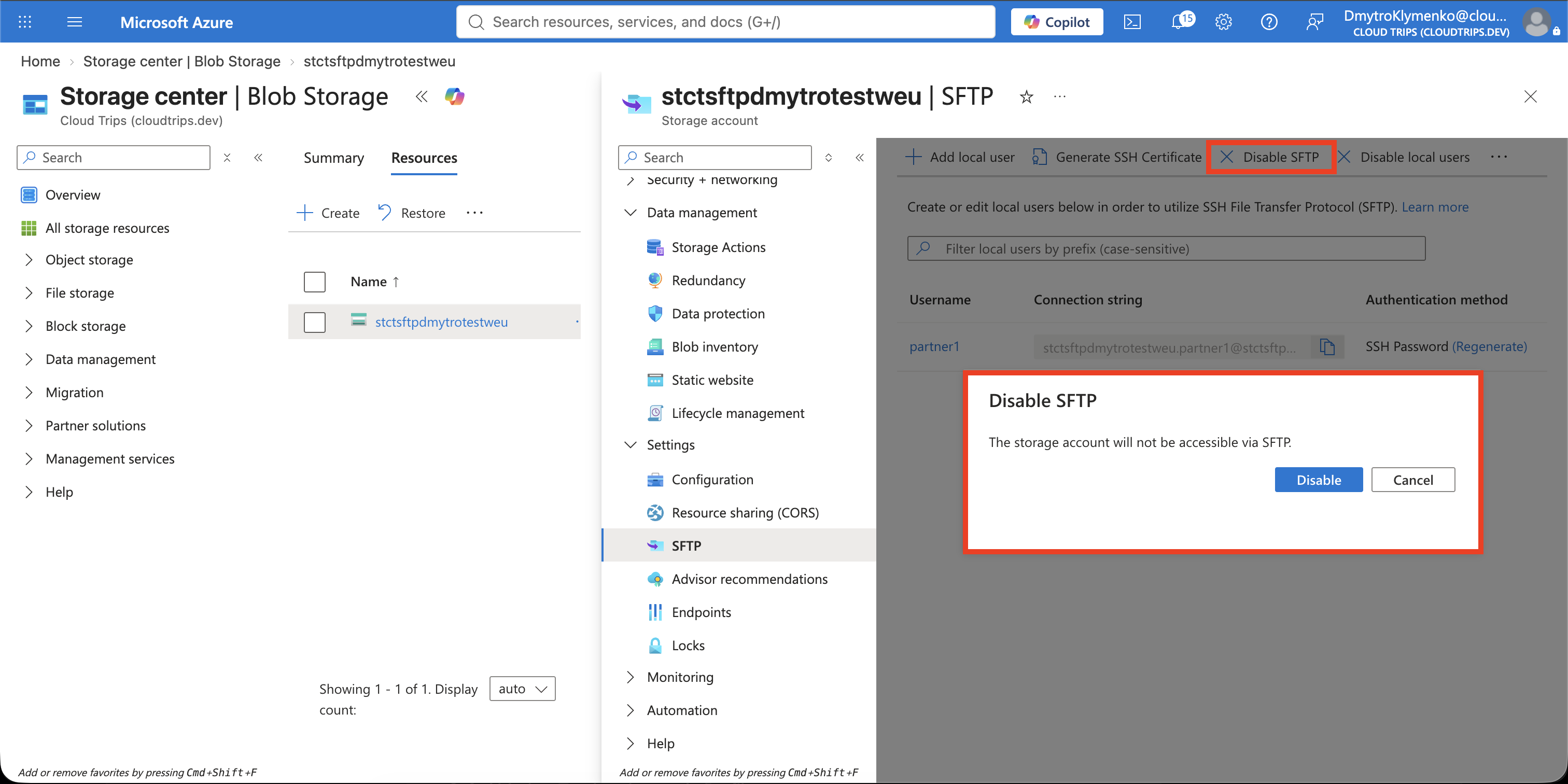Sort resources by the Name column
The height and width of the screenshot is (784, 1568).
tap(375, 282)
